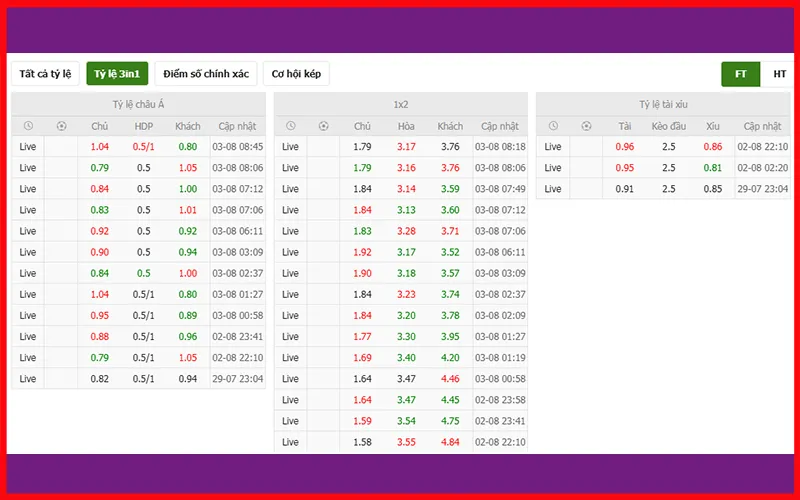This screenshot has height=500, width=800.
Task: Click the clock icon in the Tỷ lệ châu Á table
Action: point(28,126)
